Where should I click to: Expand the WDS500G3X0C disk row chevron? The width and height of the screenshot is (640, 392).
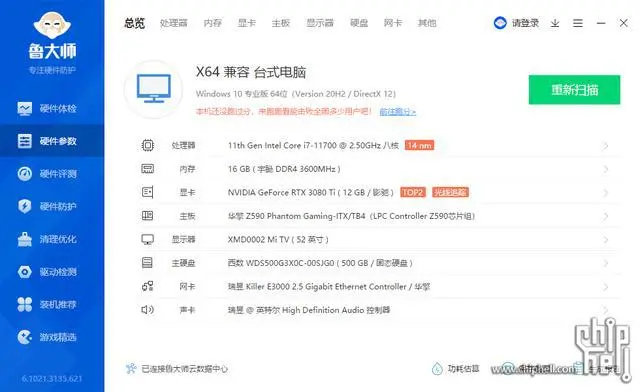tap(606, 263)
